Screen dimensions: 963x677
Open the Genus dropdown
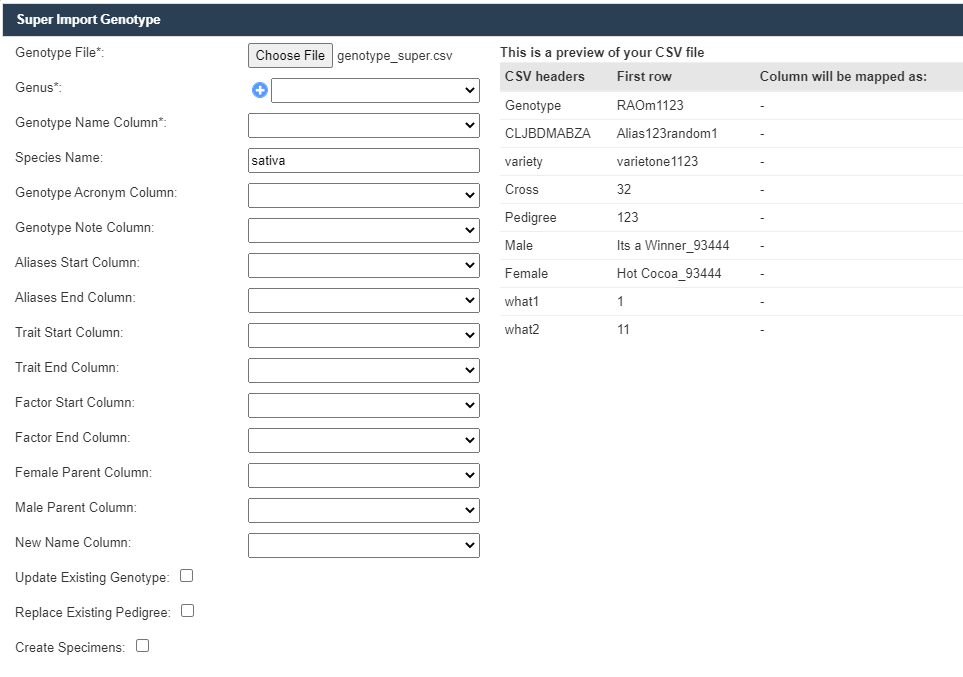pos(375,91)
